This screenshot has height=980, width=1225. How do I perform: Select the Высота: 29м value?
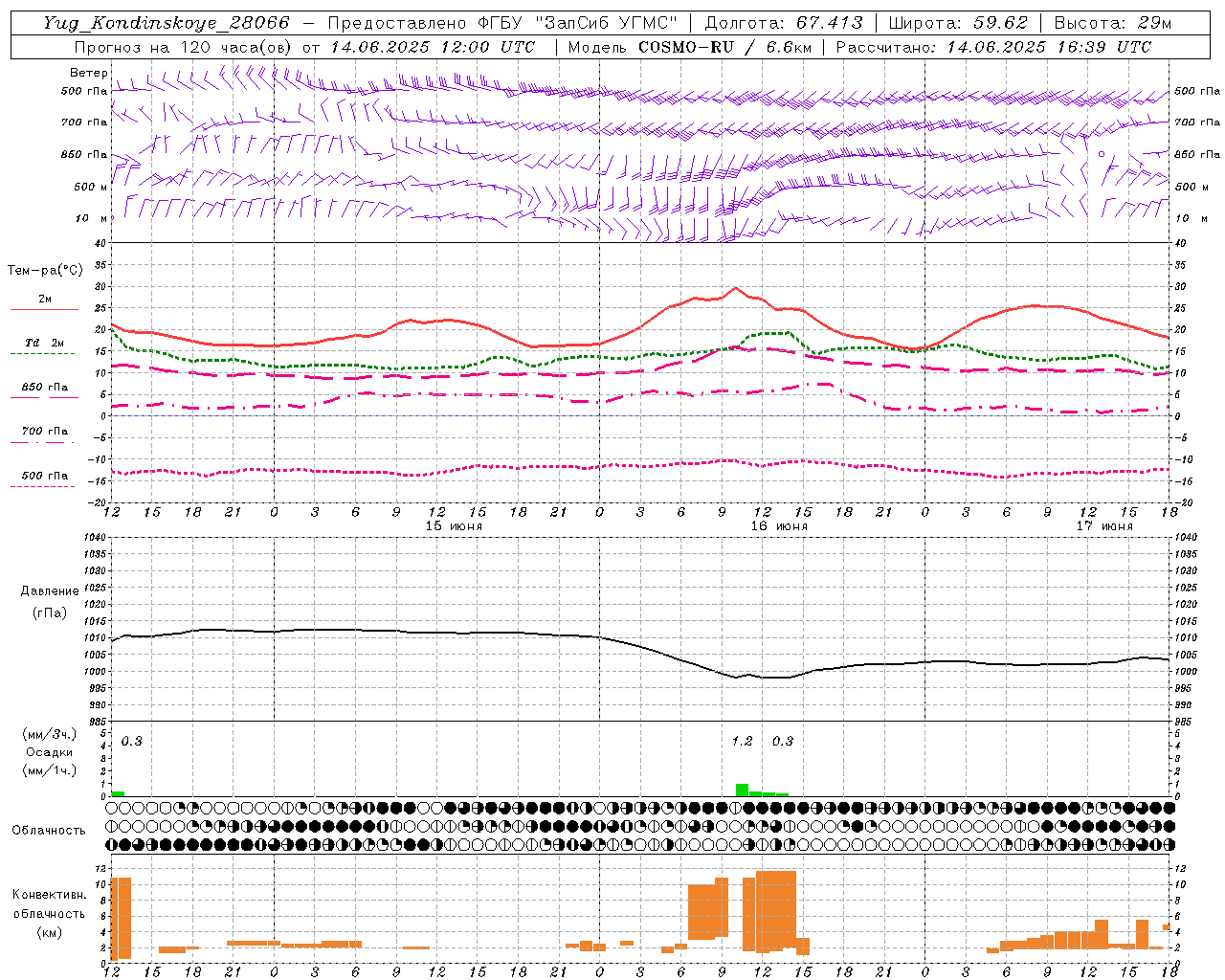pos(1113,23)
